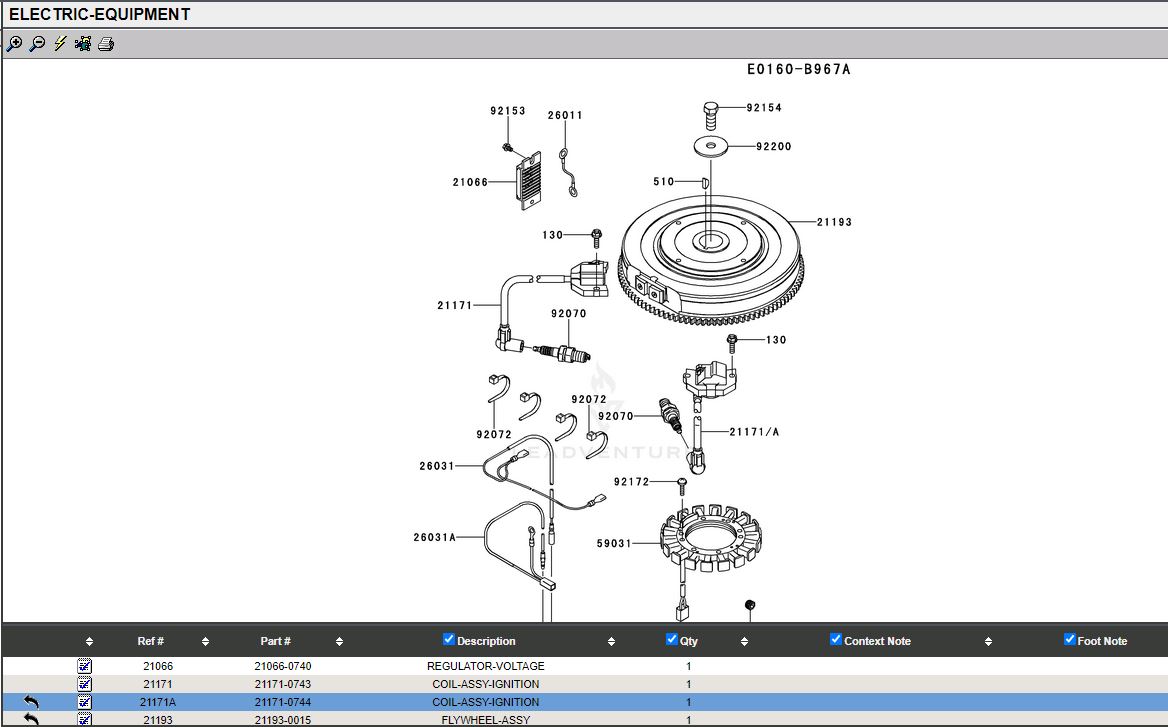
Task: Uncheck the Description column checkbox
Action: pyautogui.click(x=449, y=640)
